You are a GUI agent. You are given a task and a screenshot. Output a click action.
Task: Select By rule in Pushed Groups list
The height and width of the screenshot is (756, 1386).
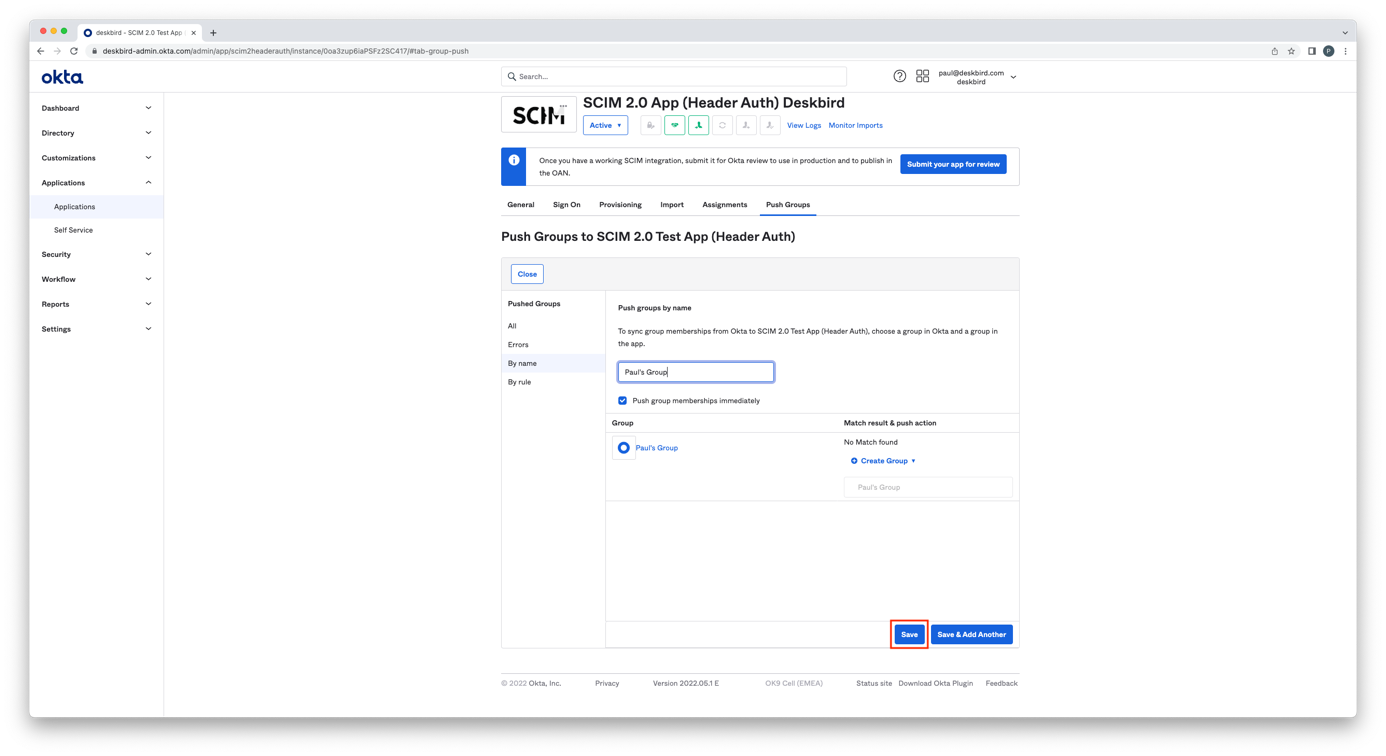coord(519,382)
